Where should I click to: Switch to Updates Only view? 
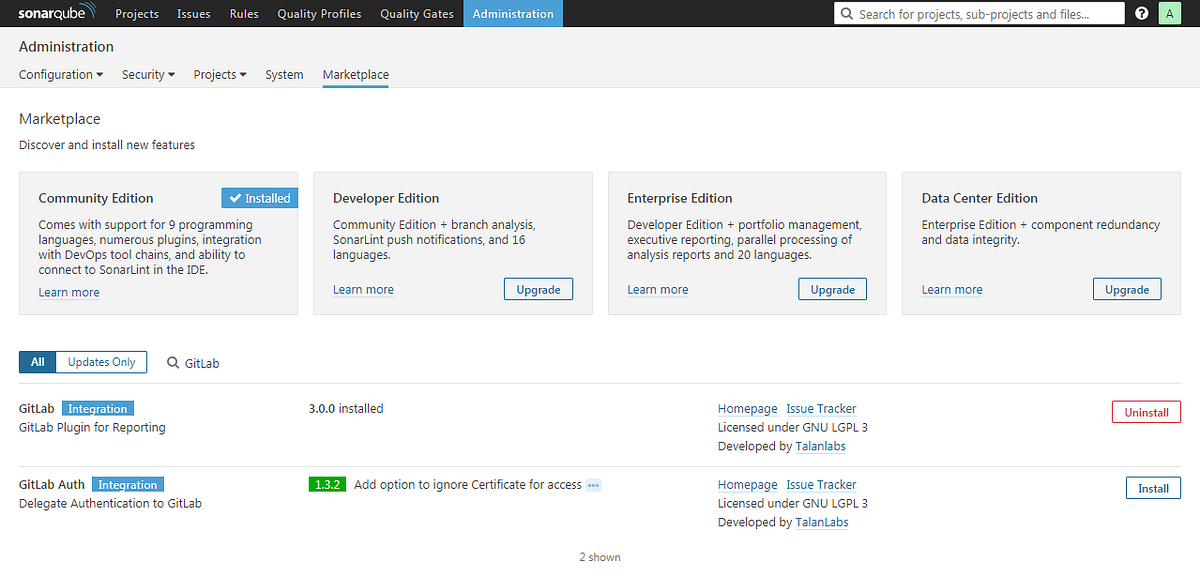coord(100,361)
